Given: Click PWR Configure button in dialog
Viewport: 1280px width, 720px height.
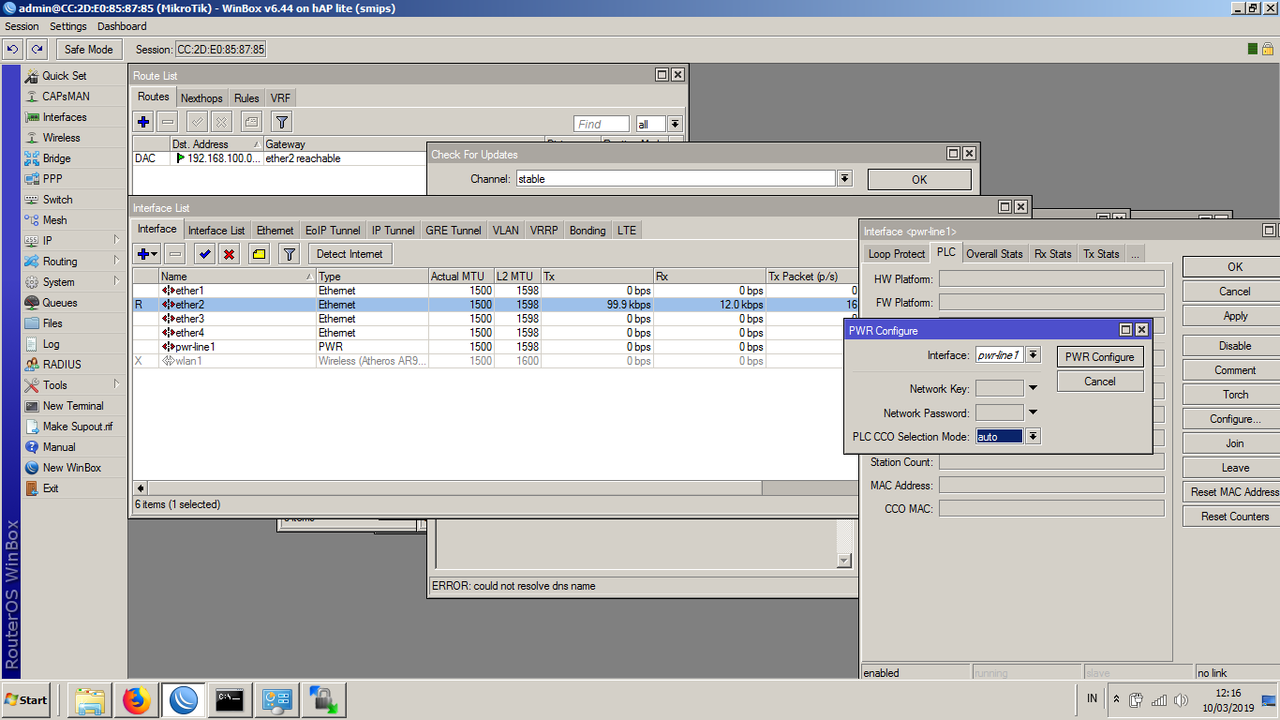Looking at the screenshot, I should coord(1100,357).
